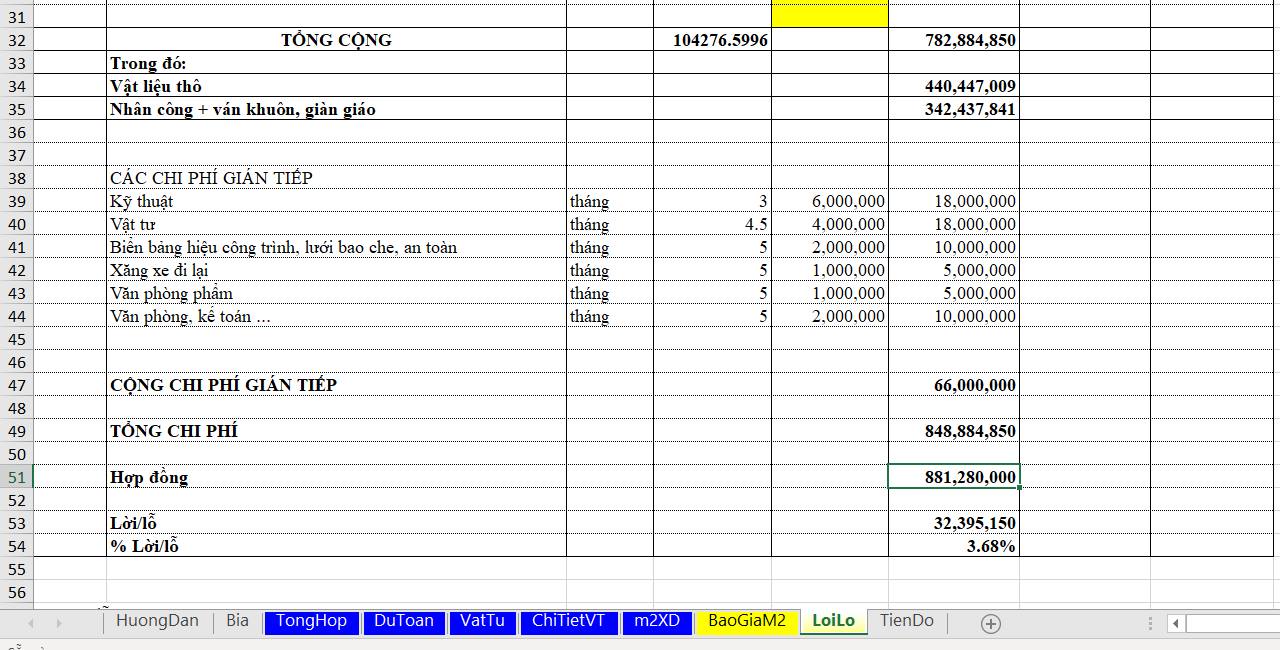Click the tab bar splitter dots handle
The width and height of the screenshot is (1280, 650).
point(1150,624)
